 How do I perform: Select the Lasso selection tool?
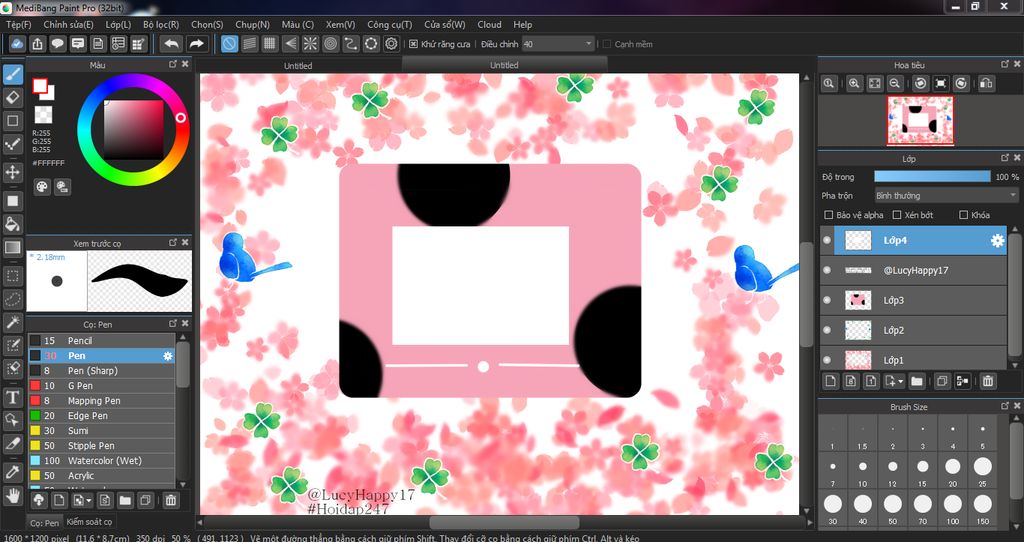click(12, 299)
